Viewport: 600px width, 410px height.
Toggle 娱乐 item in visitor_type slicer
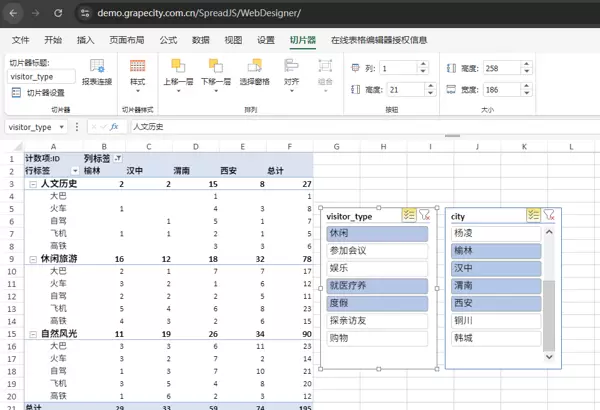coord(375,268)
